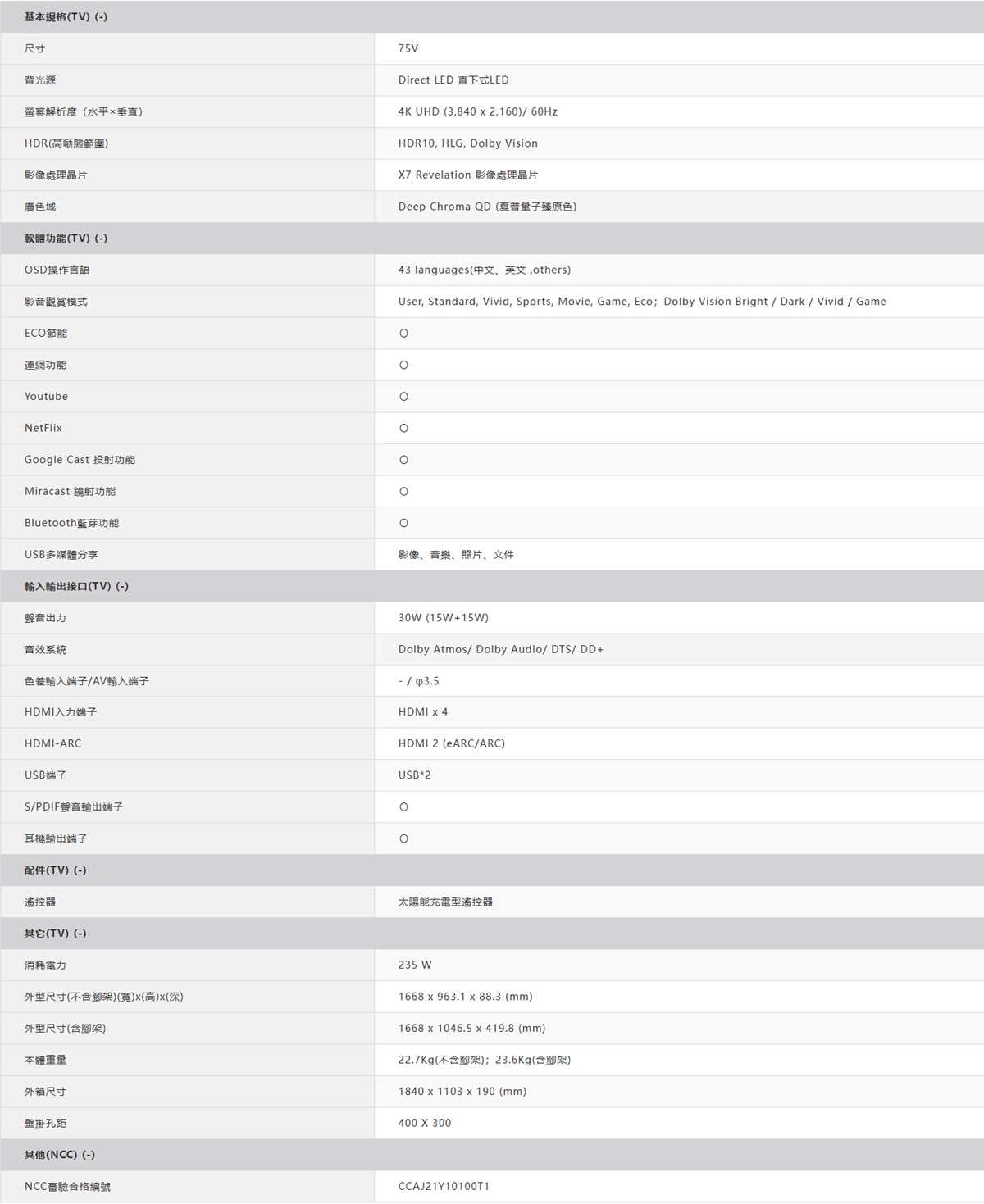Viewport: 984px width, 1204px height.
Task: Click the NCC code CCAJ21Y10100T1
Action: [x=444, y=1186]
